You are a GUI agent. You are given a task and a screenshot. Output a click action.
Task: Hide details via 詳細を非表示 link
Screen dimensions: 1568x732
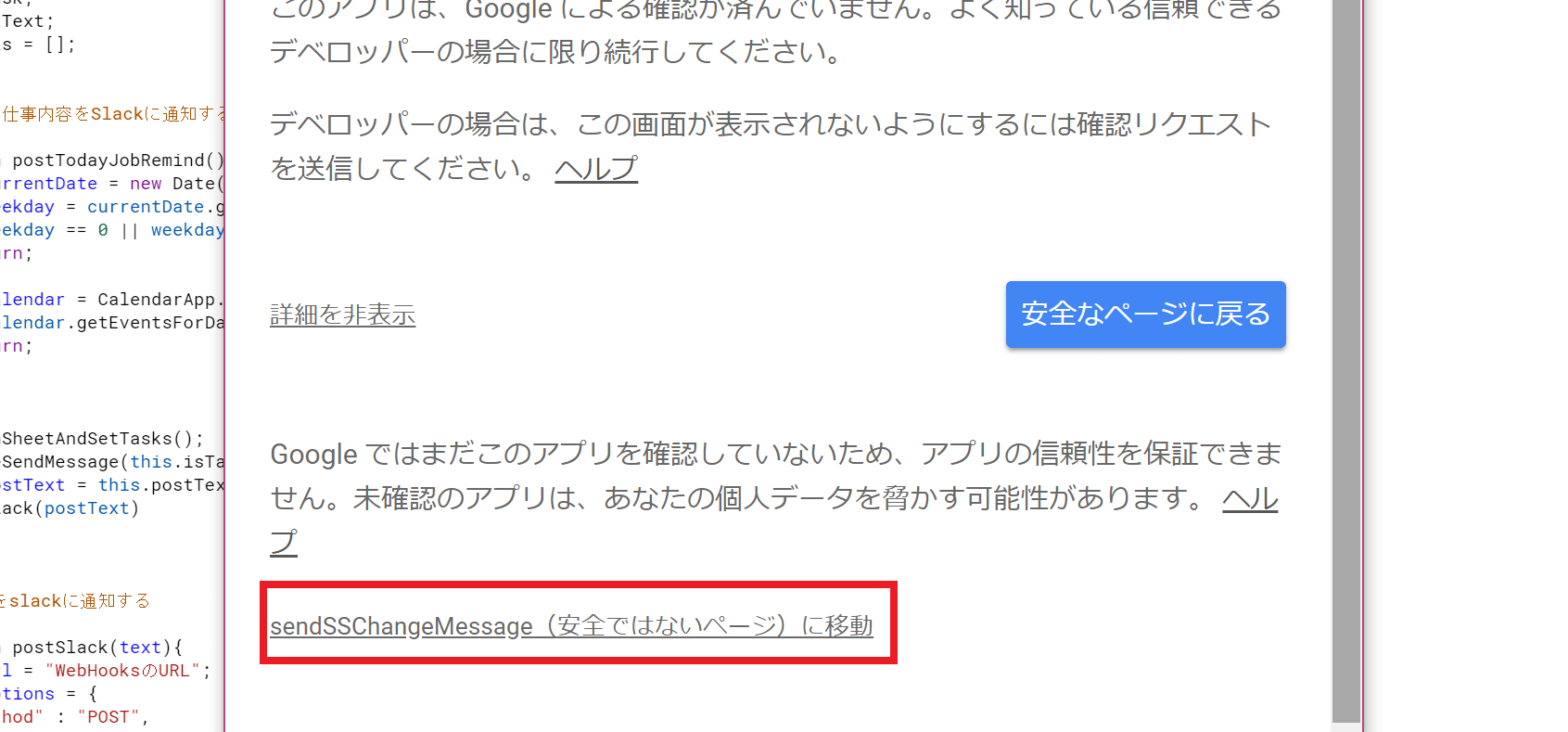click(x=342, y=315)
